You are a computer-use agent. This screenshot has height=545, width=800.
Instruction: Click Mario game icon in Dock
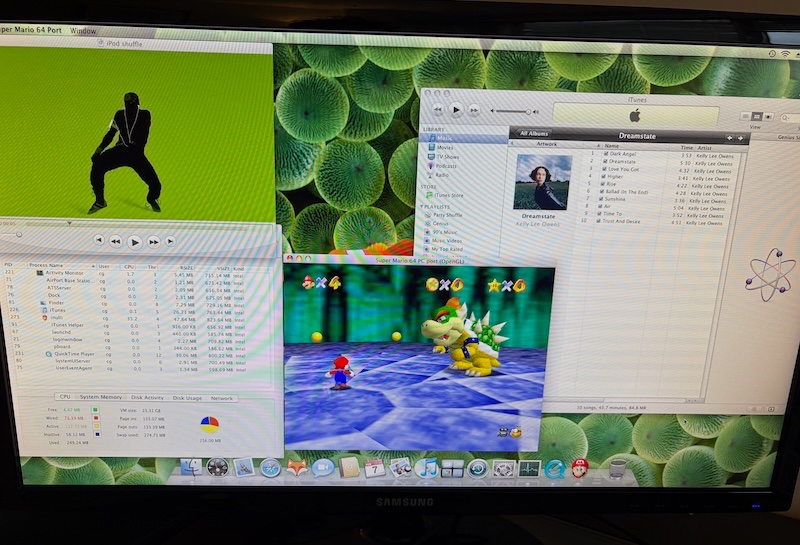(x=580, y=468)
